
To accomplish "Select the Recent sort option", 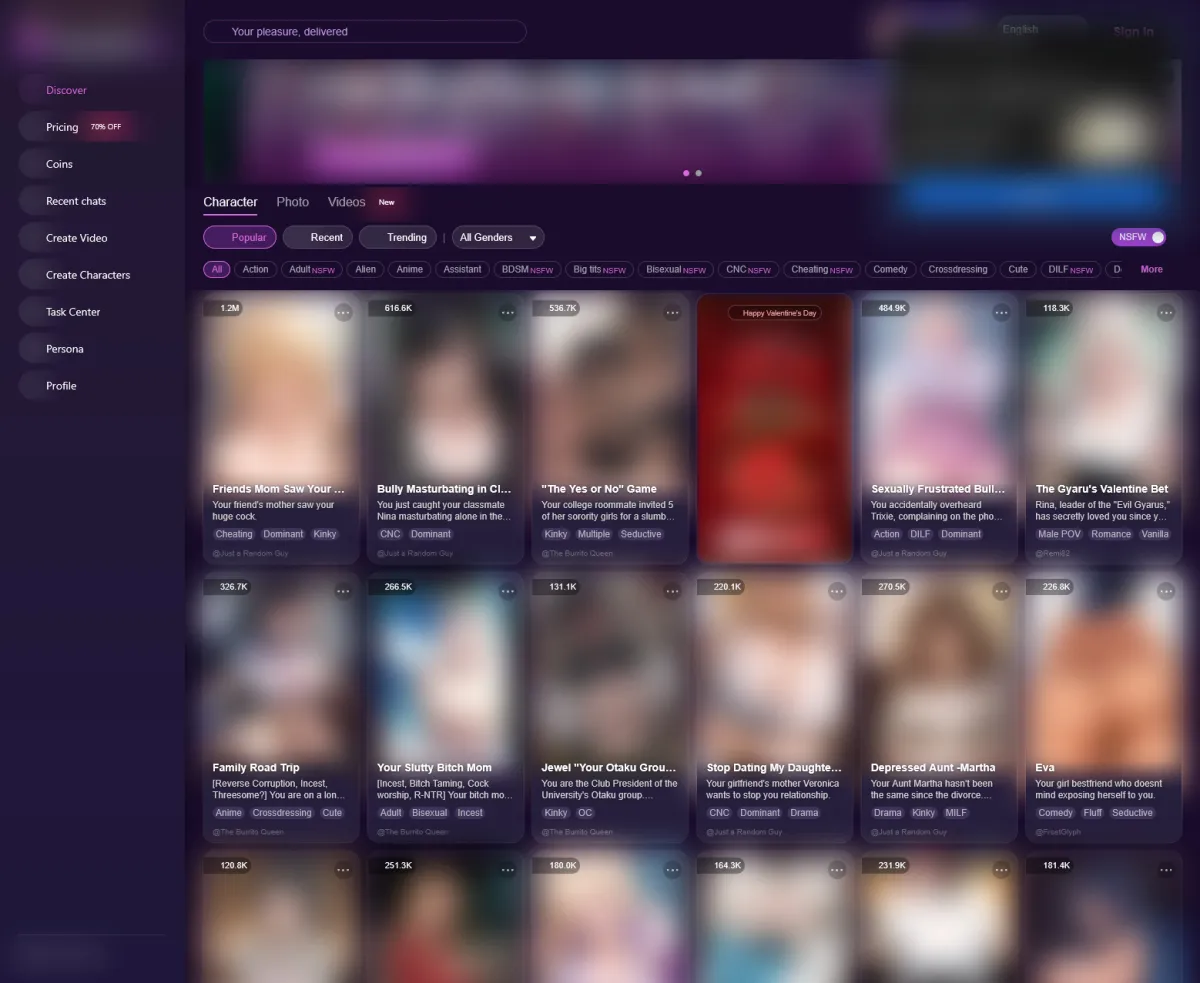I will [318, 237].
